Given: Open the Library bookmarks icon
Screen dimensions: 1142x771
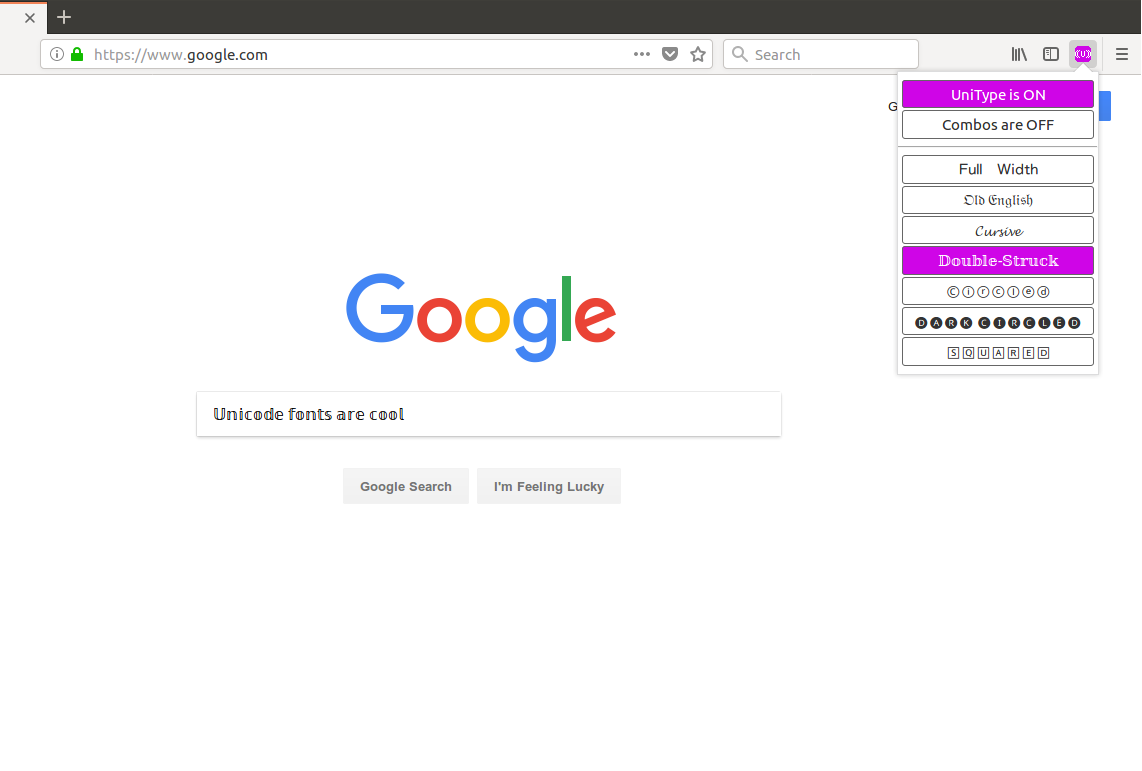Looking at the screenshot, I should [x=1019, y=54].
